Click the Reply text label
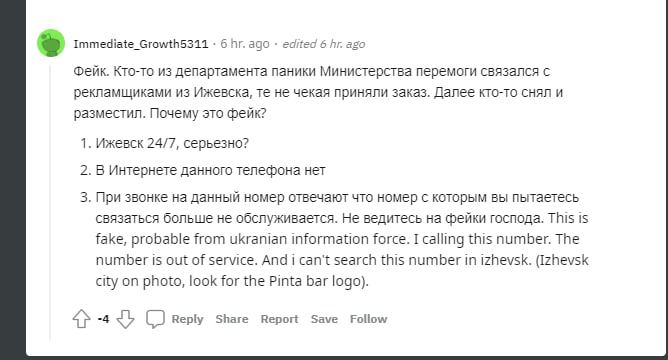The width and height of the screenshot is (668, 360). (187, 319)
